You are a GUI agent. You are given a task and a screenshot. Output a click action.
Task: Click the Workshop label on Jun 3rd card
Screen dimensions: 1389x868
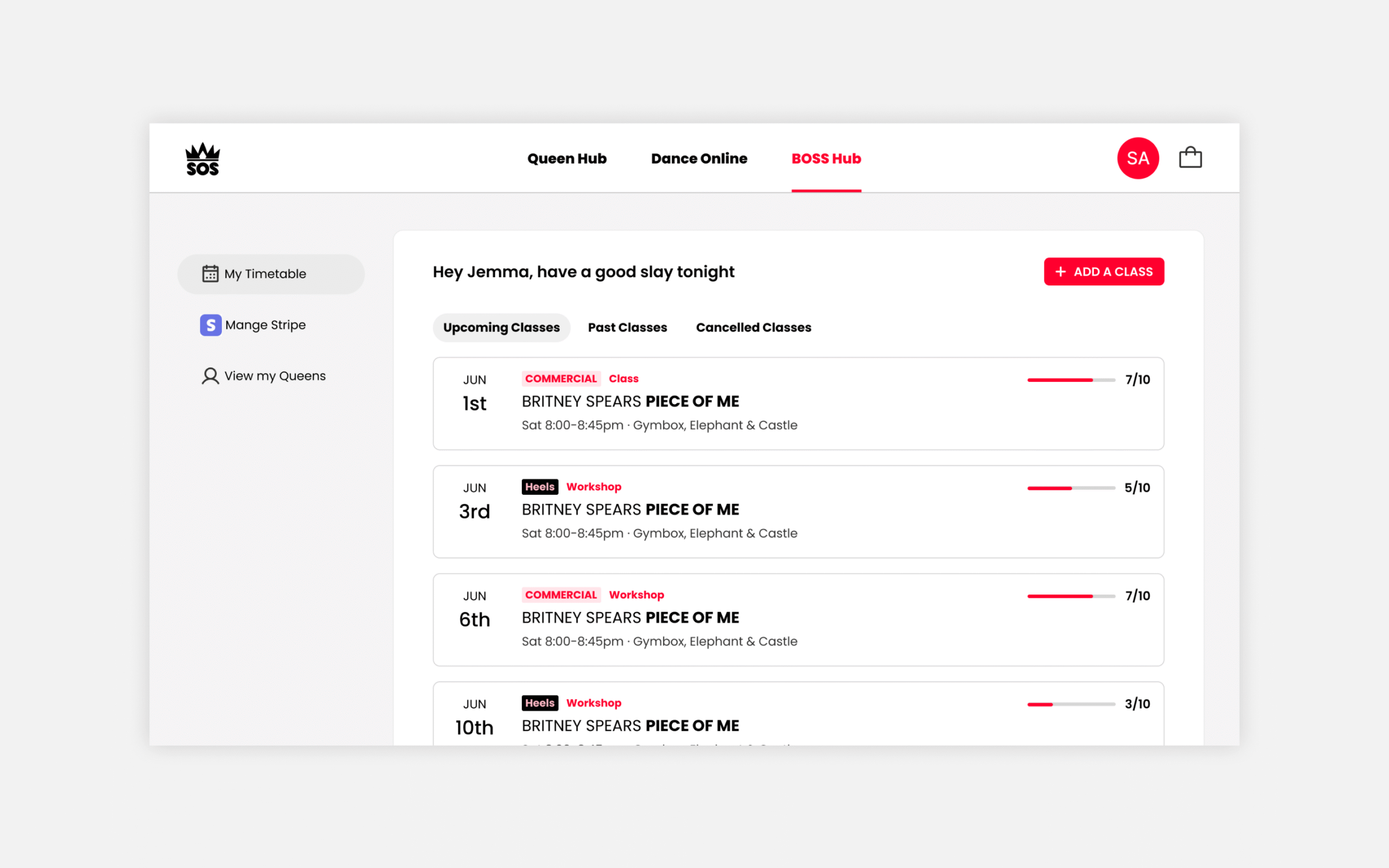[x=594, y=487]
